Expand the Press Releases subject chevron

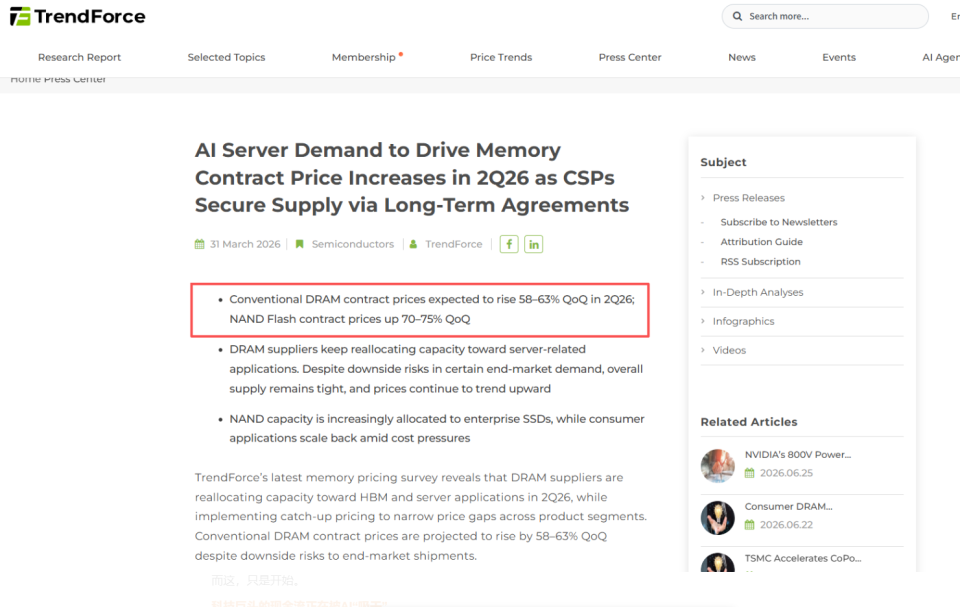coord(703,197)
